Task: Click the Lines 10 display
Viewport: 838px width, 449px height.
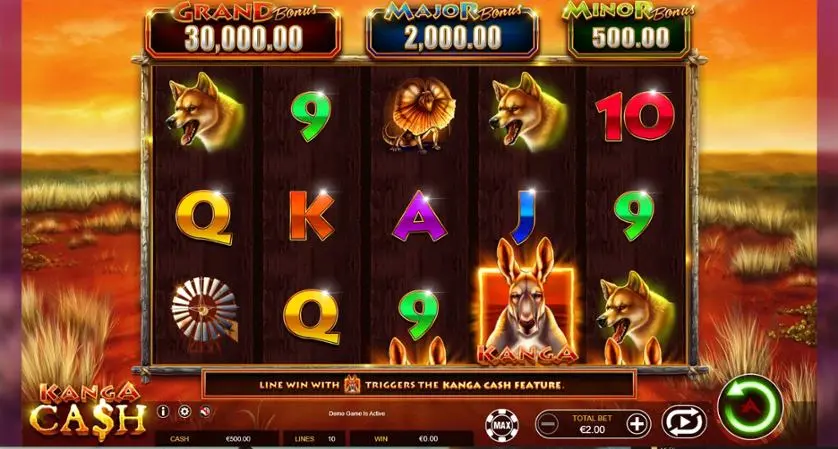Action: [314, 439]
